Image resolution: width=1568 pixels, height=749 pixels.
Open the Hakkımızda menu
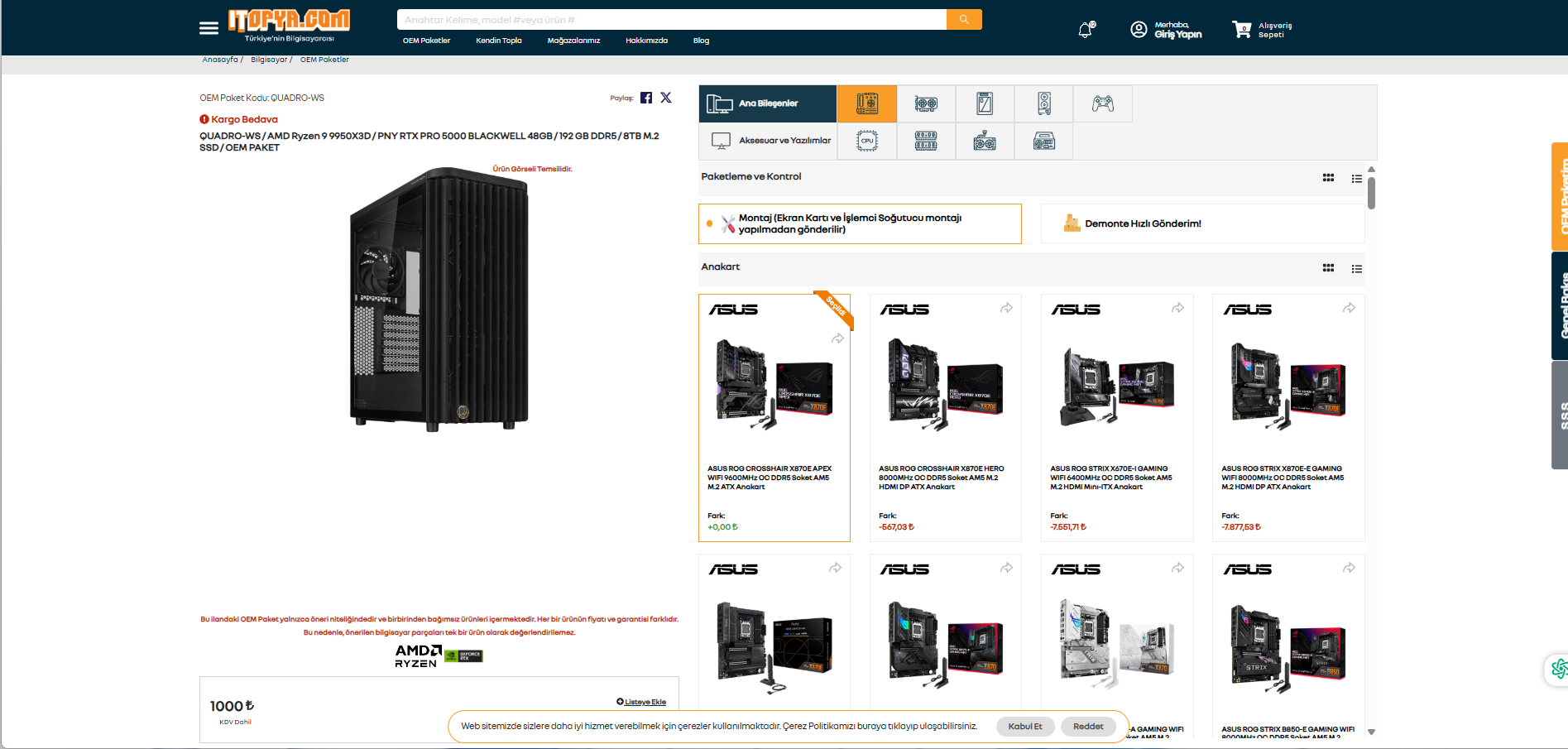click(x=646, y=41)
